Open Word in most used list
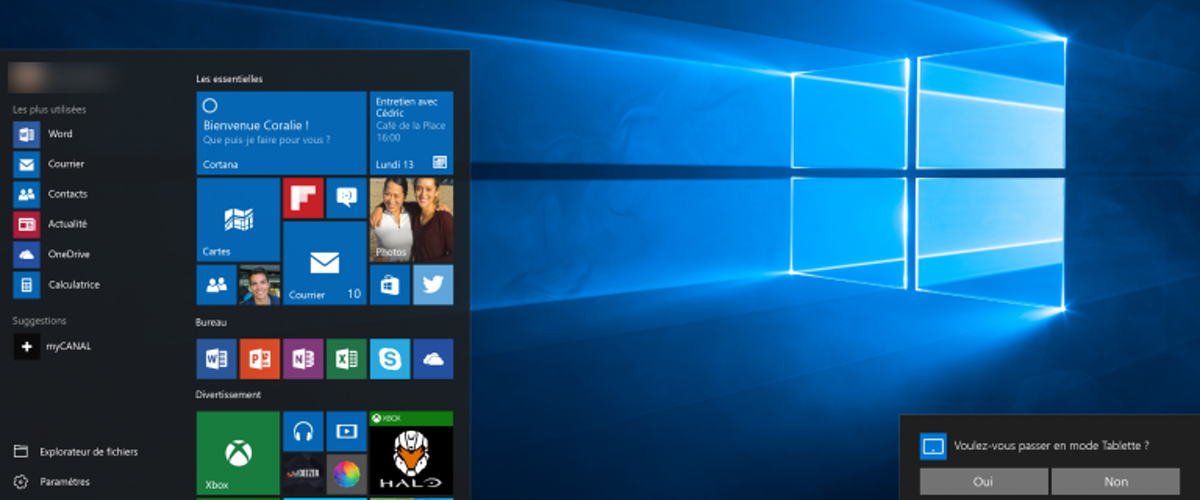This screenshot has width=1200, height=500. (x=43, y=134)
